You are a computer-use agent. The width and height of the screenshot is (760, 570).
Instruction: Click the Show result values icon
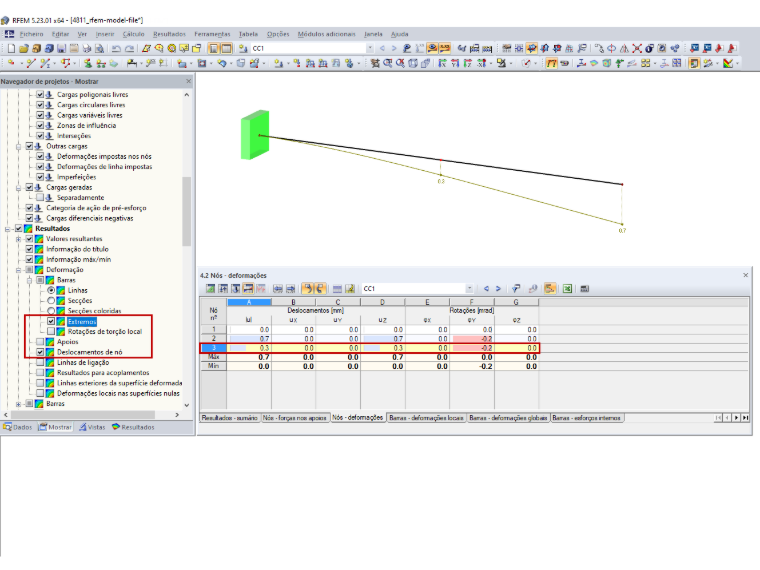click(444, 48)
